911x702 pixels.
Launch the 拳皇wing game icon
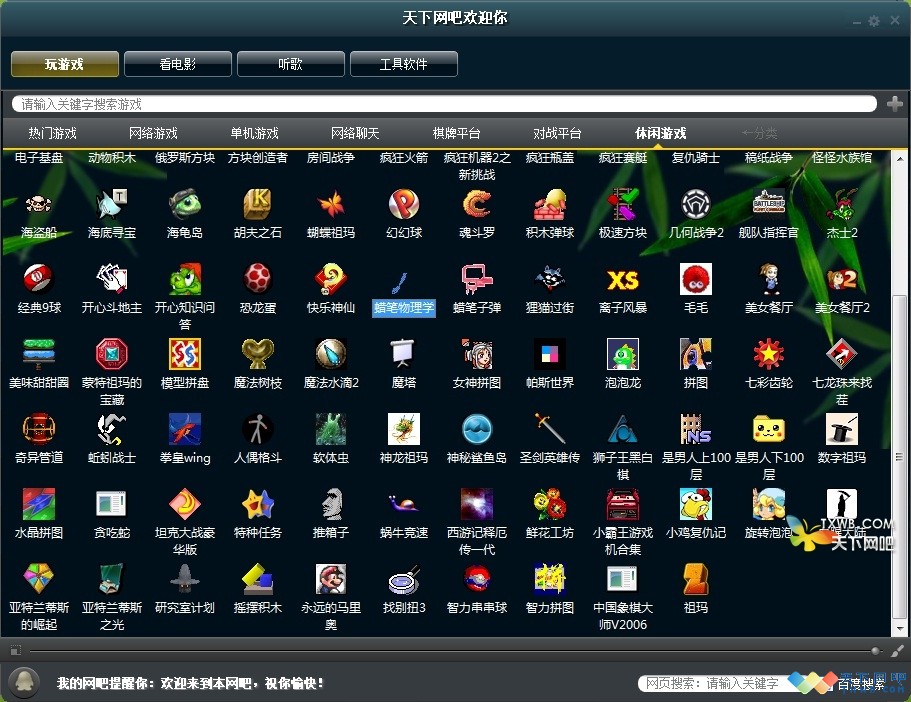coord(185,430)
